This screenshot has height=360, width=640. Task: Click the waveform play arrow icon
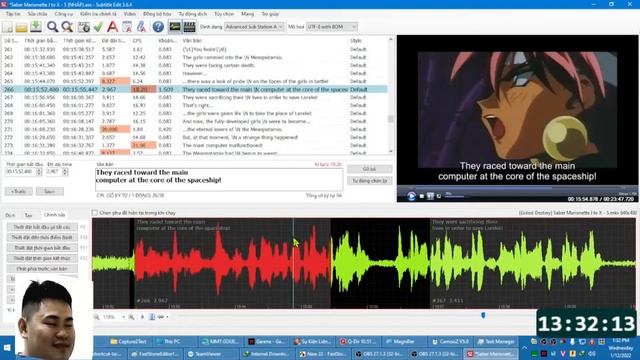pyautogui.click(x=142, y=317)
